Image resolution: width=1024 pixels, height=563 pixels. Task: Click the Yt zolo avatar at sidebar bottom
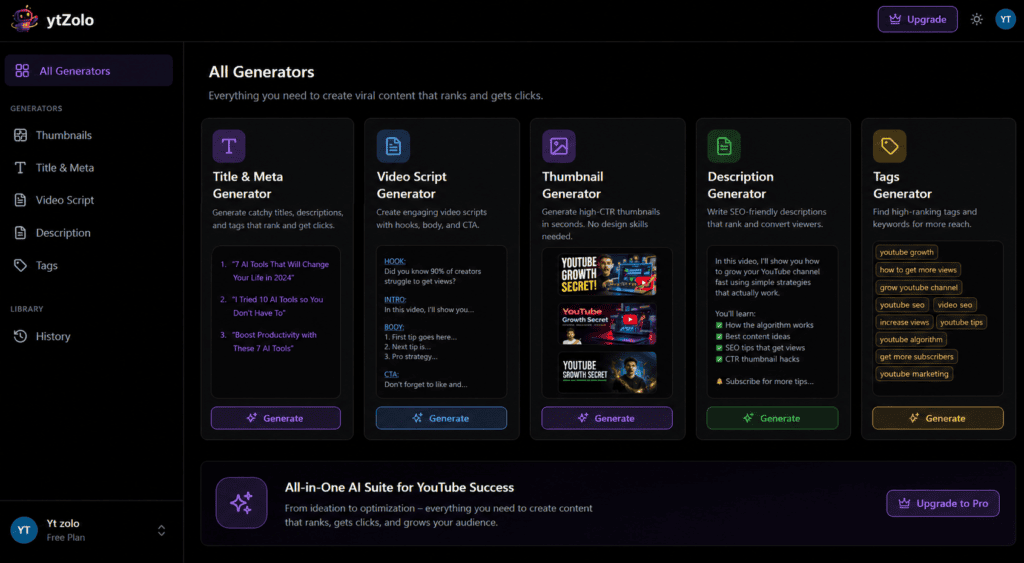pos(24,530)
